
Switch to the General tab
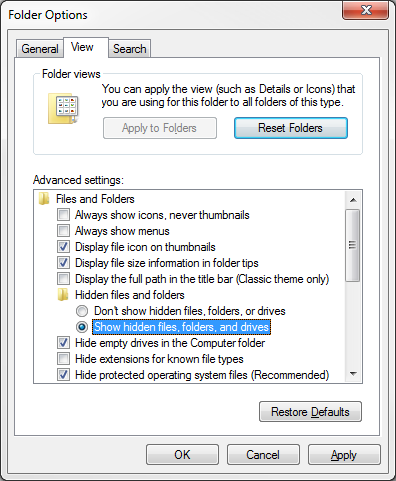click(x=40, y=49)
